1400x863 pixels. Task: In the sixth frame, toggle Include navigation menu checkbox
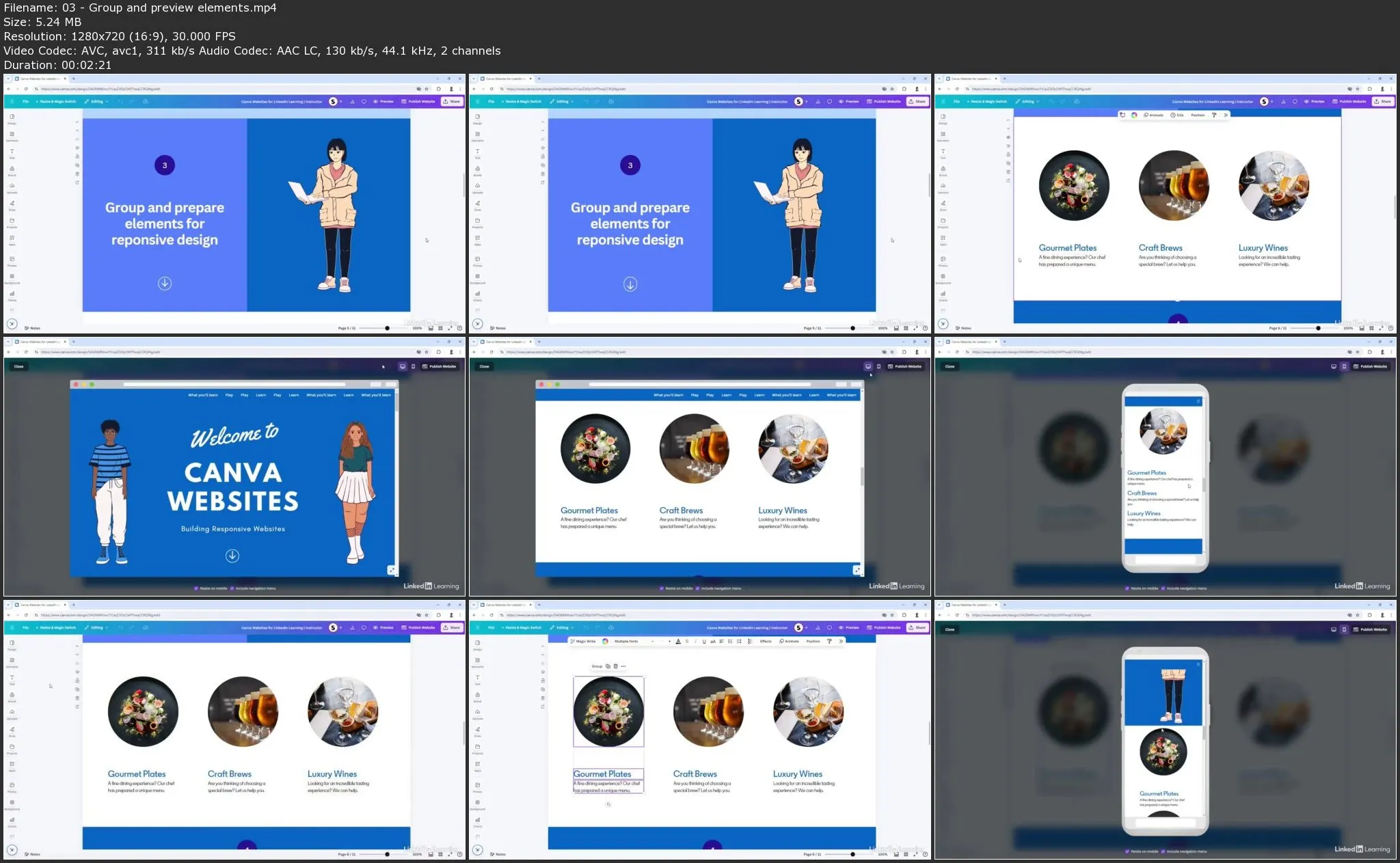pyautogui.click(x=1163, y=588)
